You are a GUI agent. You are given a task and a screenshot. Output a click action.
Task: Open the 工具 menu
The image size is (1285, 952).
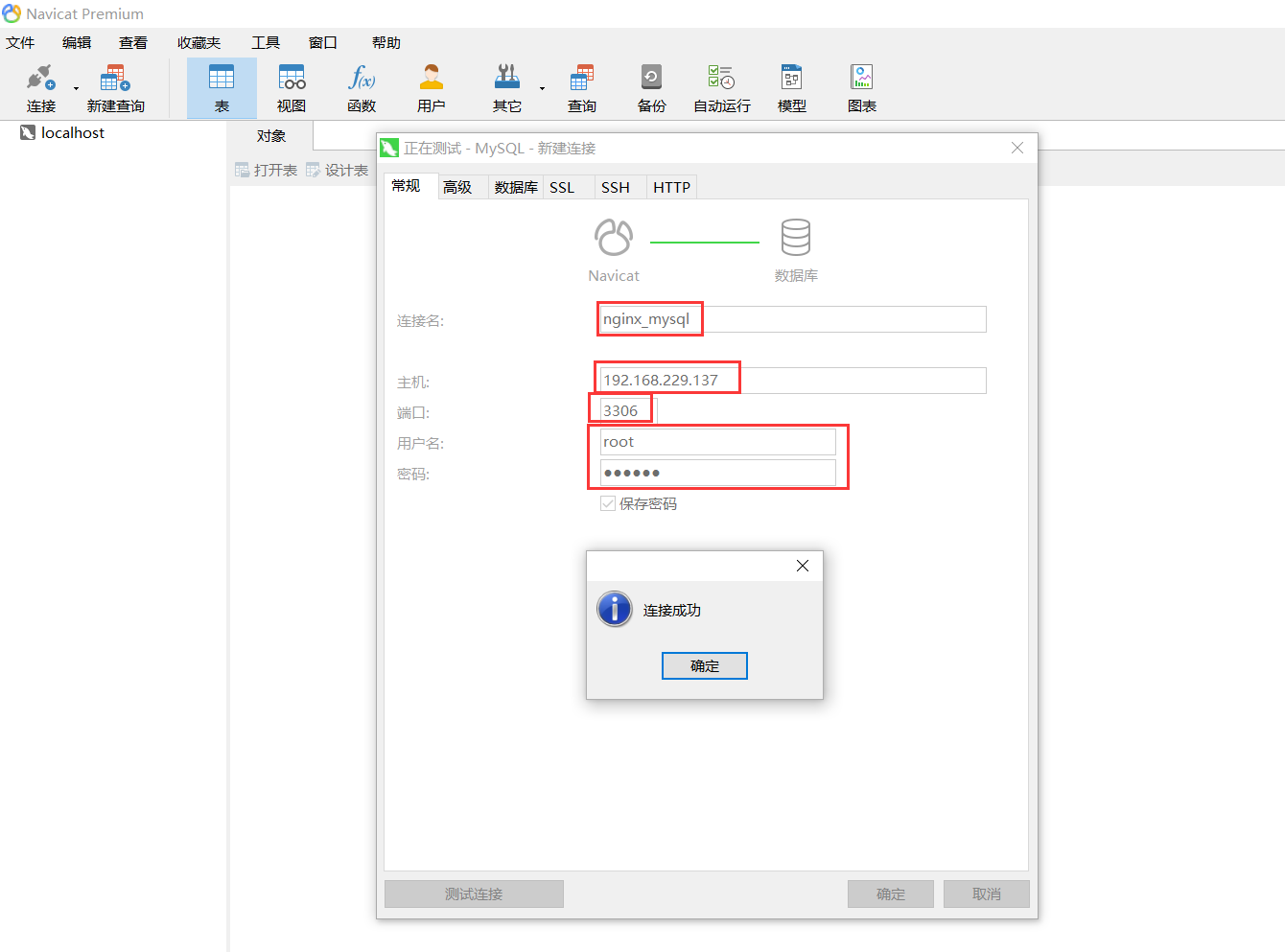pos(266,42)
